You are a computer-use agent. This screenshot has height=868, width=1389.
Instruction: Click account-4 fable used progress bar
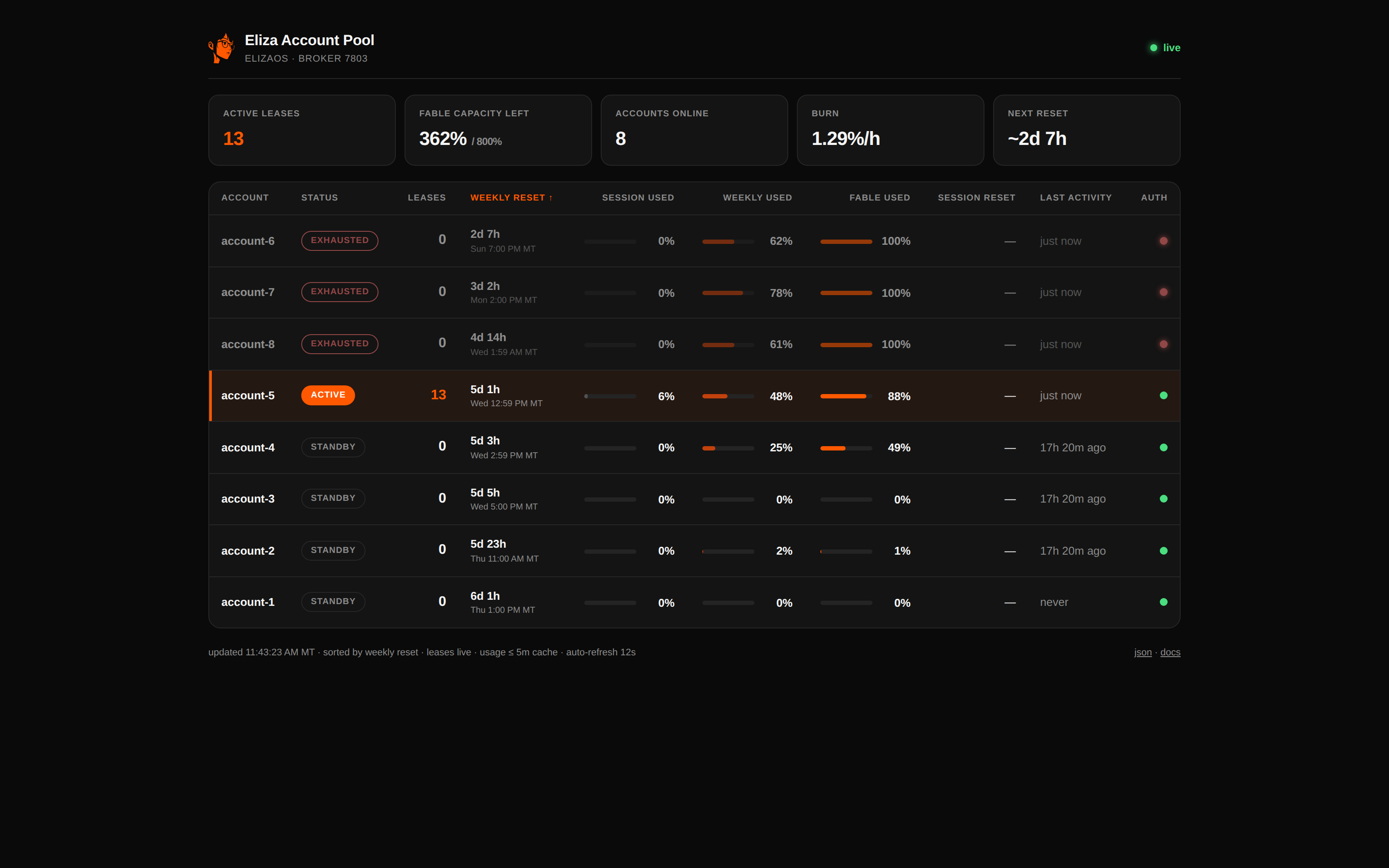846,448
